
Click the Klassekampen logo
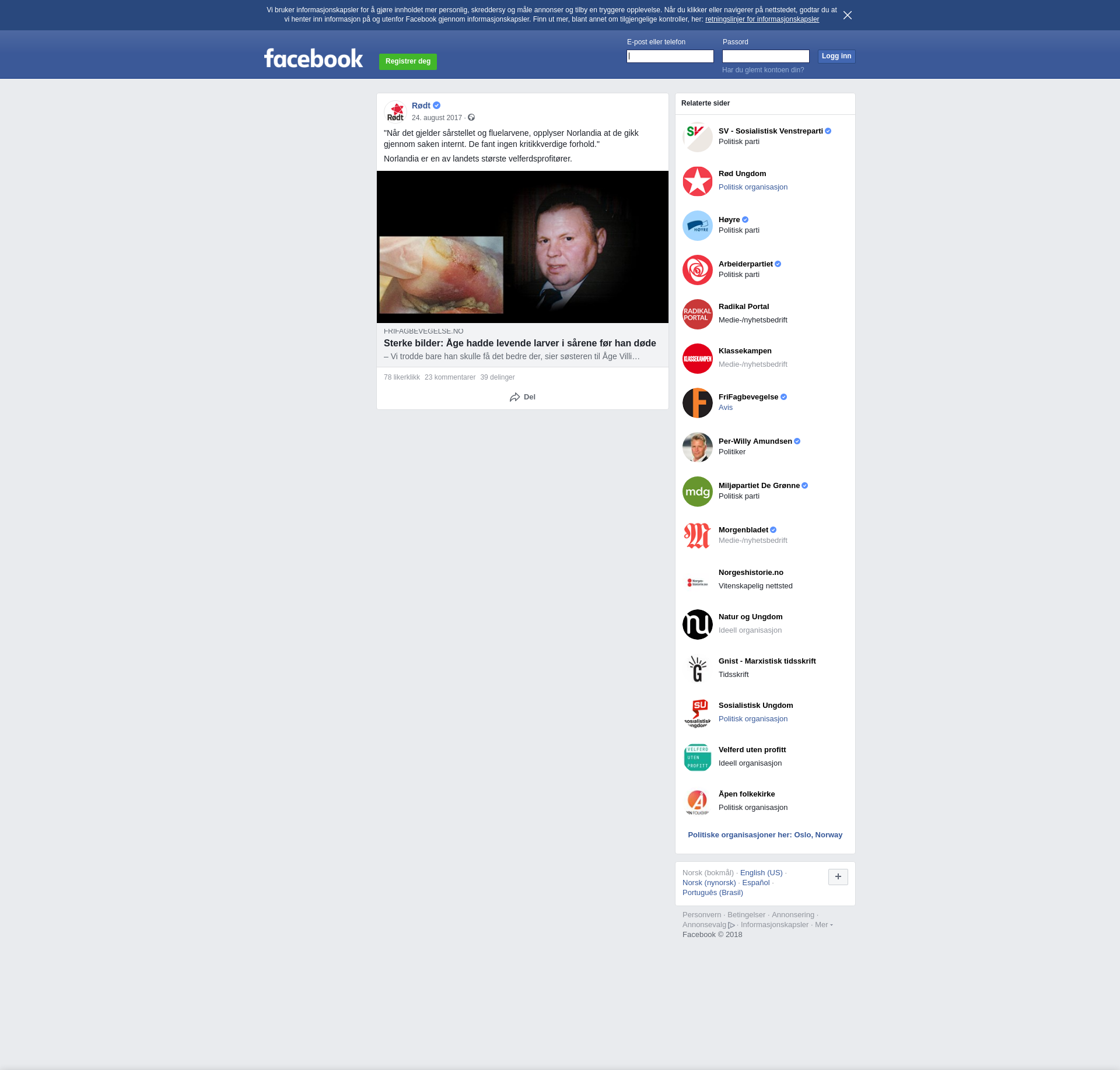[x=698, y=359]
